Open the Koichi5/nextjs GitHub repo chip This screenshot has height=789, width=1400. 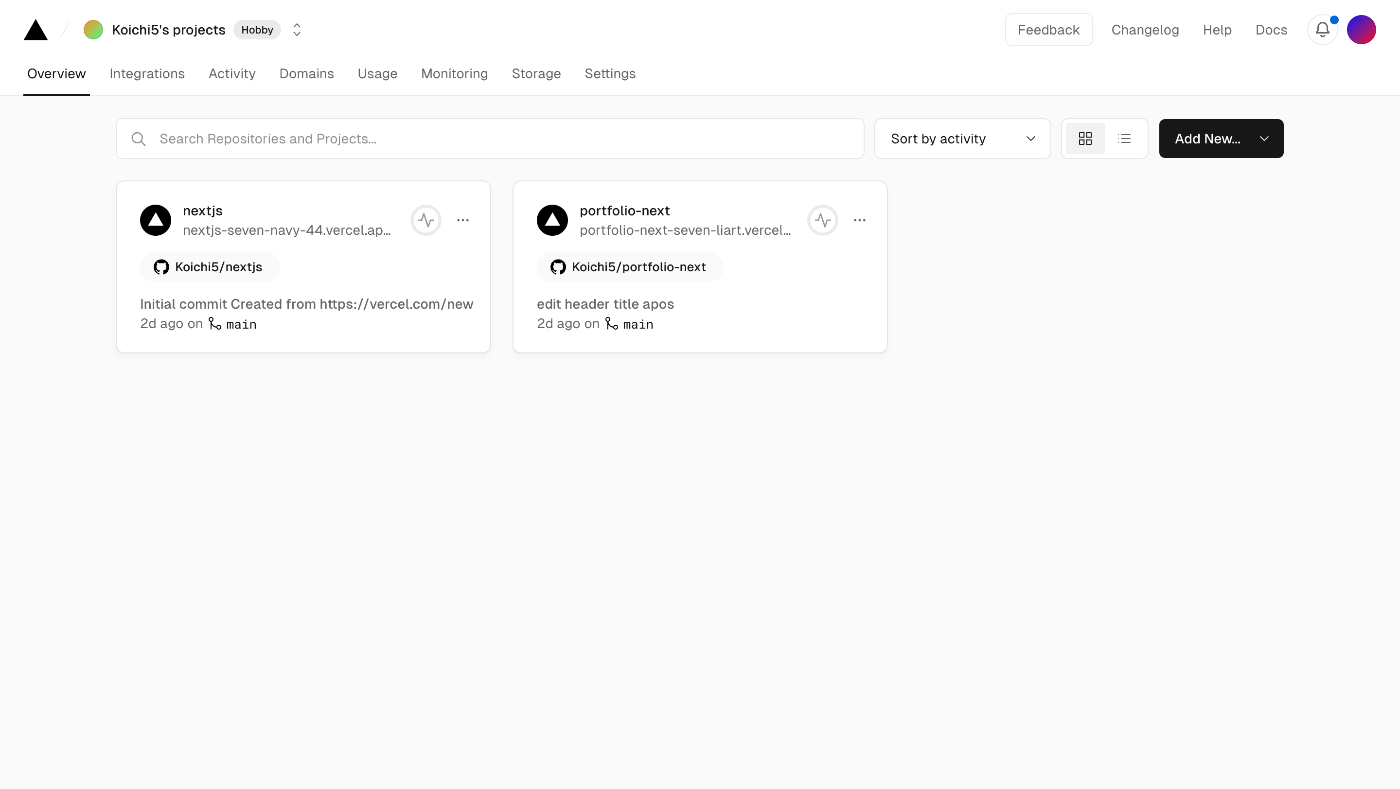click(x=209, y=267)
